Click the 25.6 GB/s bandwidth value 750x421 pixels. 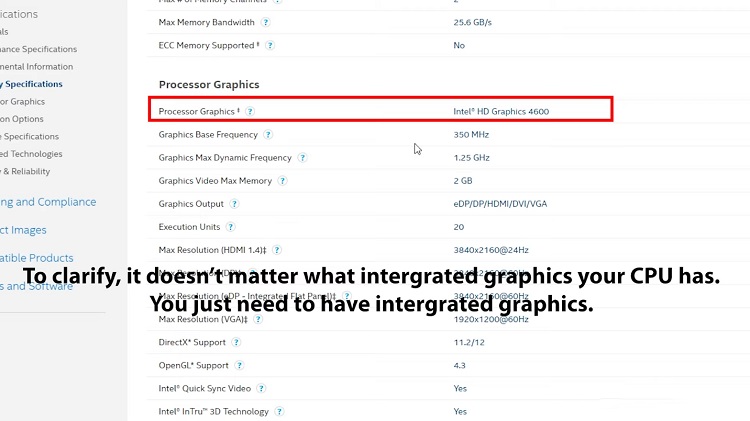[472, 22]
